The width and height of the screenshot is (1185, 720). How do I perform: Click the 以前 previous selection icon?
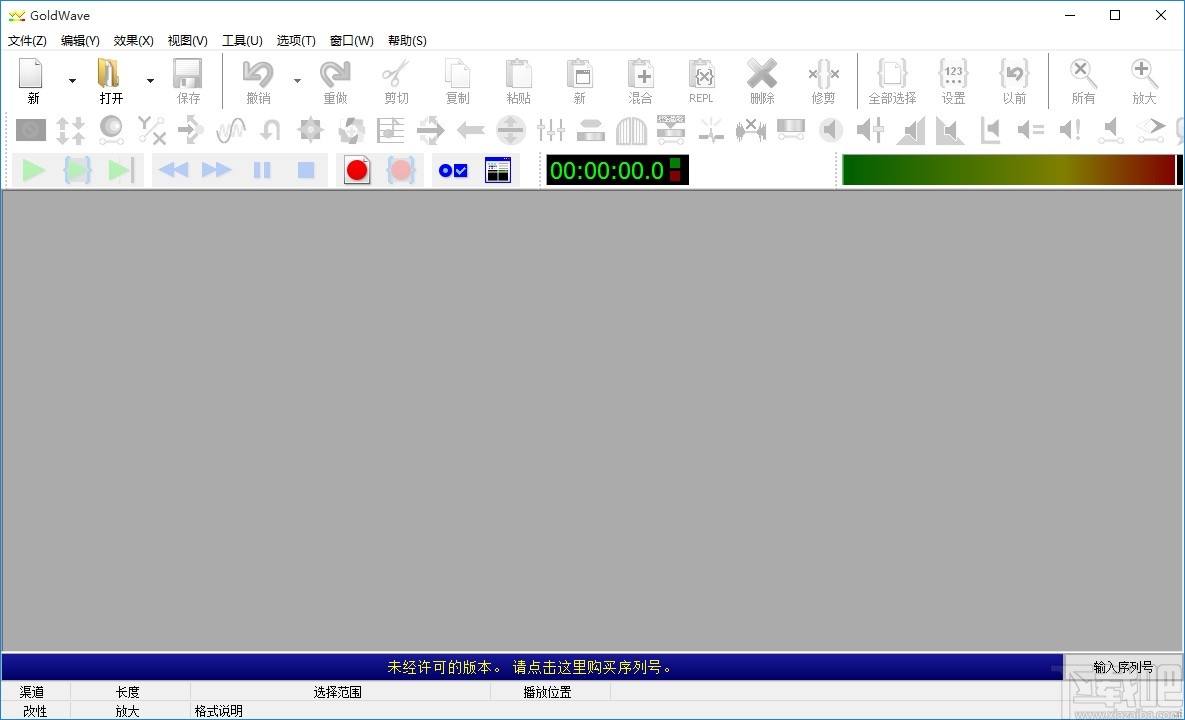[x=1014, y=81]
